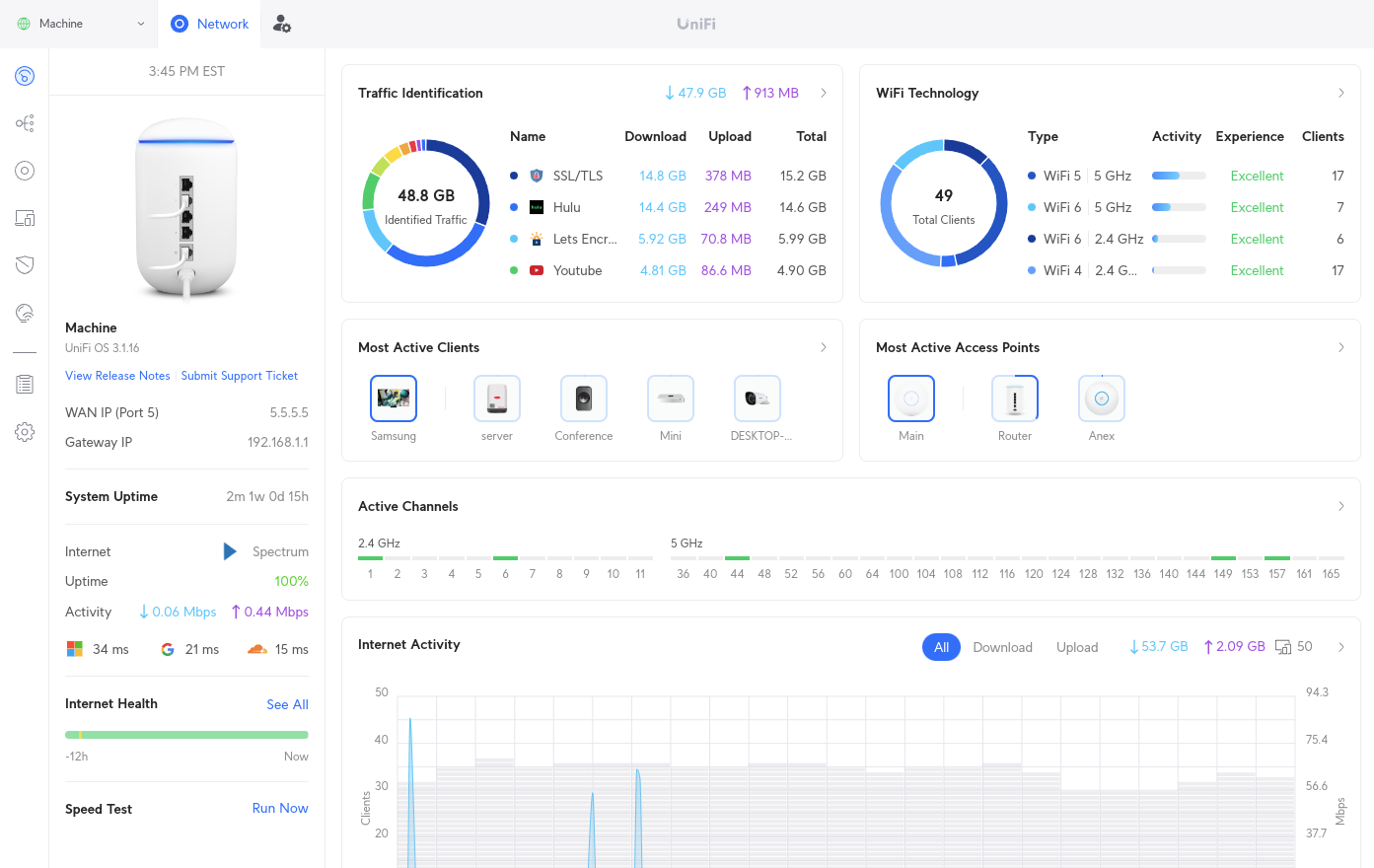Viewport: 1374px width, 868px height.
Task: Click the SSL/TLS shield icon
Action: [537, 176]
